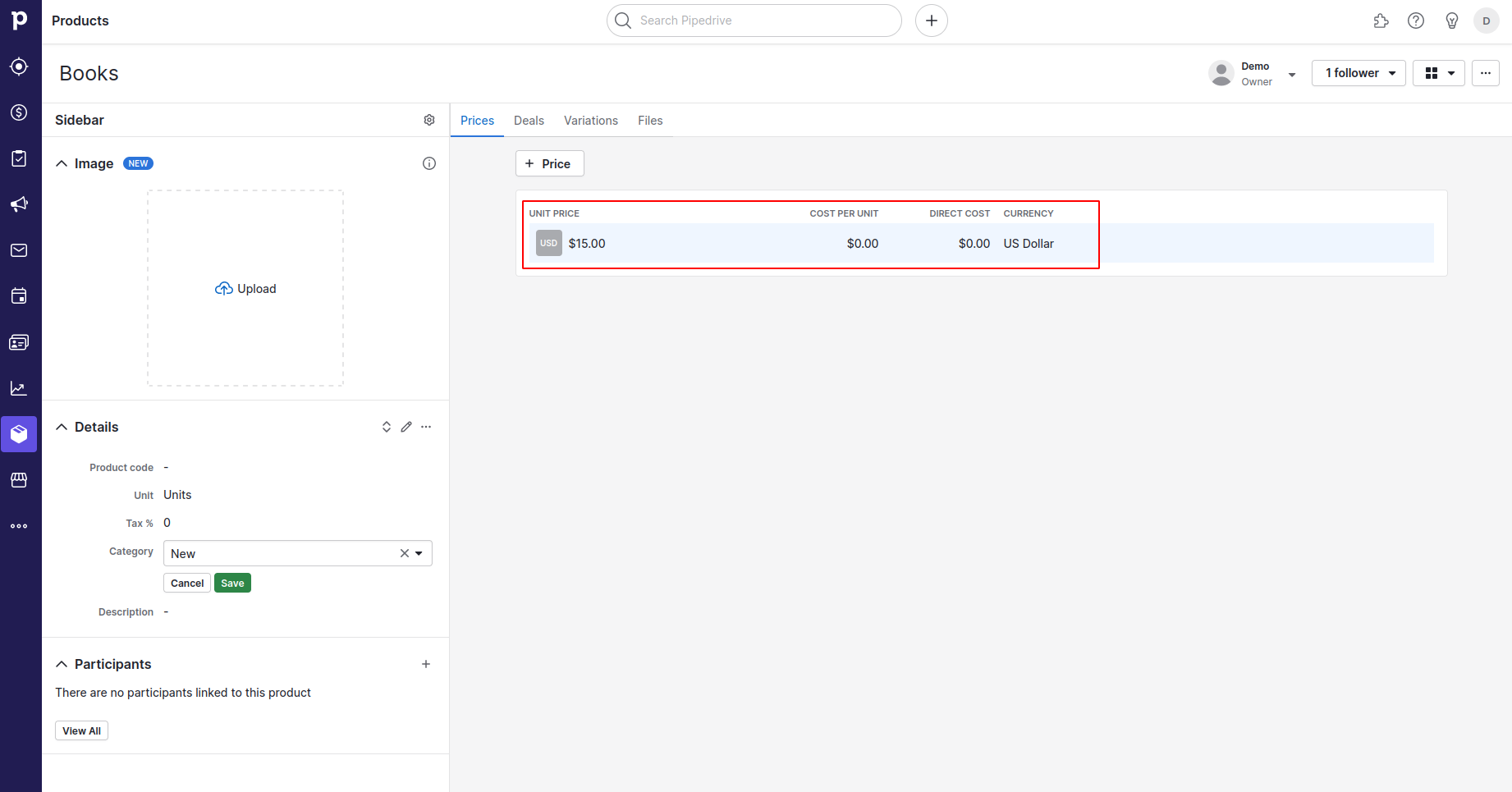
Task: Collapse the Participants section
Action: pyautogui.click(x=62, y=664)
